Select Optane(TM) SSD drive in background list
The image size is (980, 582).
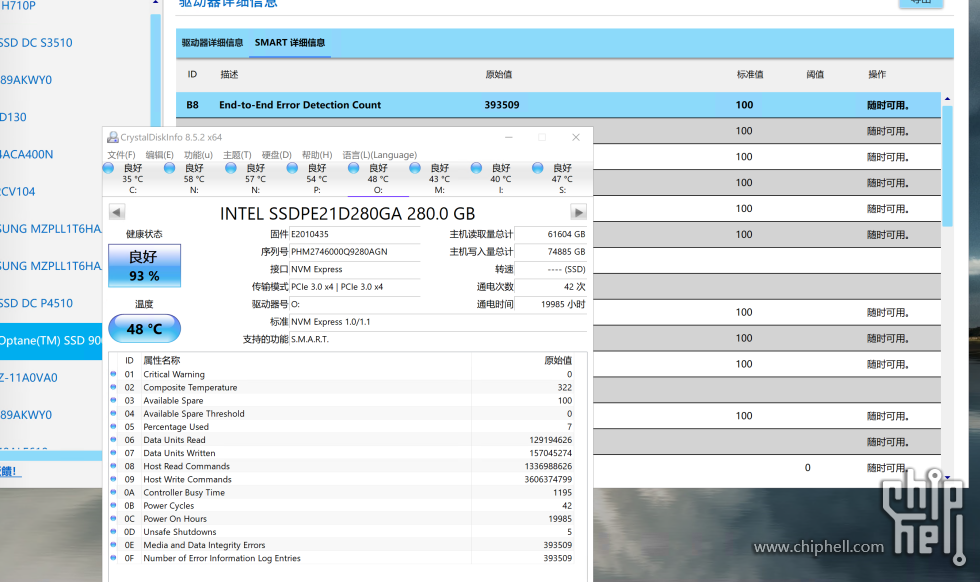point(51,341)
